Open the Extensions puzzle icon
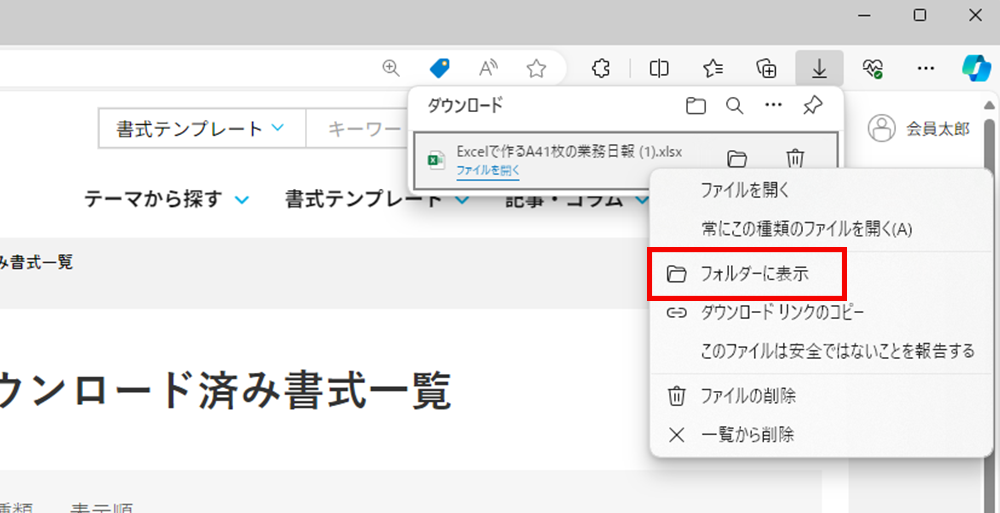 click(601, 68)
